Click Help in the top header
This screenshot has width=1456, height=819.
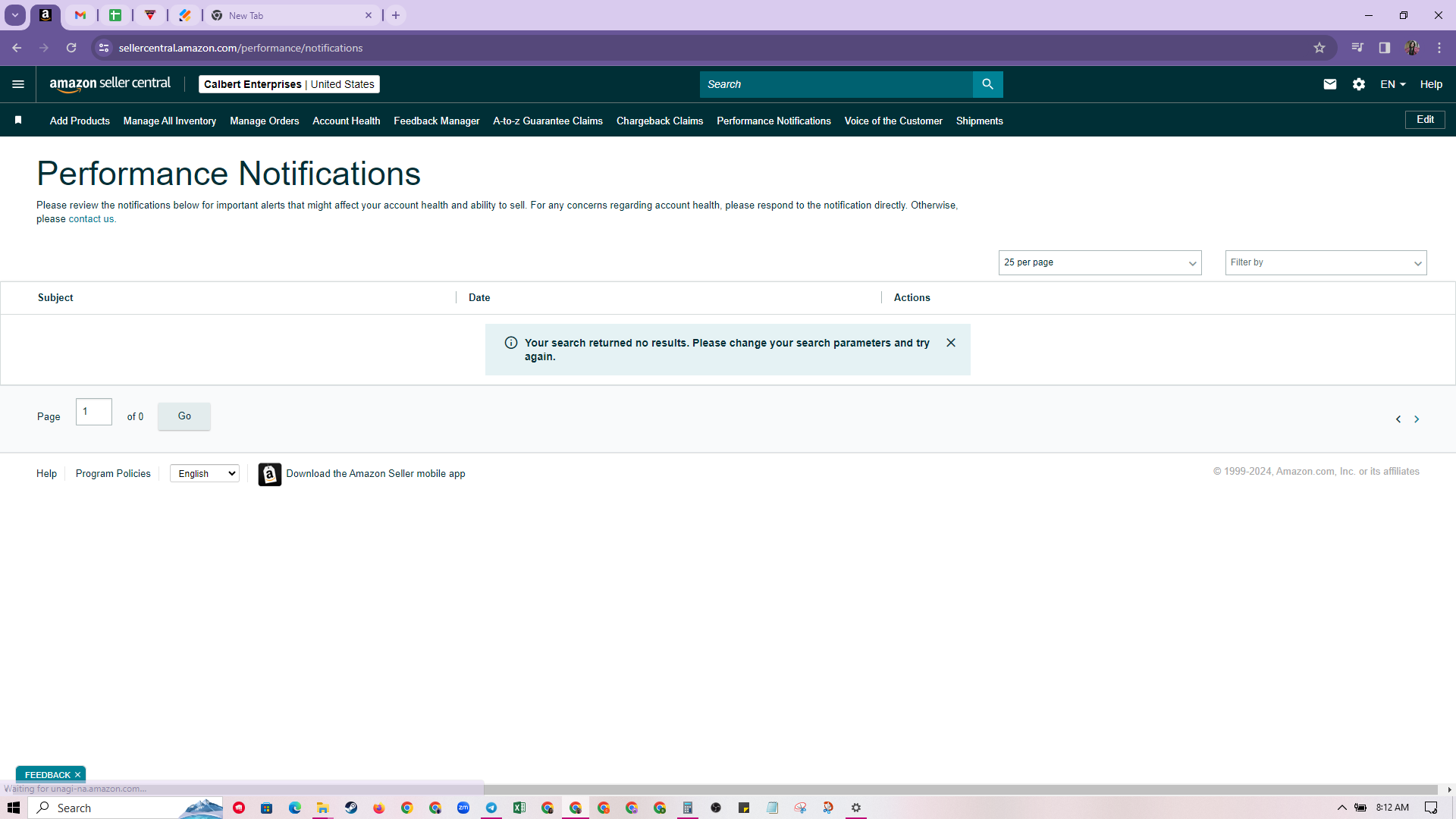[1431, 84]
